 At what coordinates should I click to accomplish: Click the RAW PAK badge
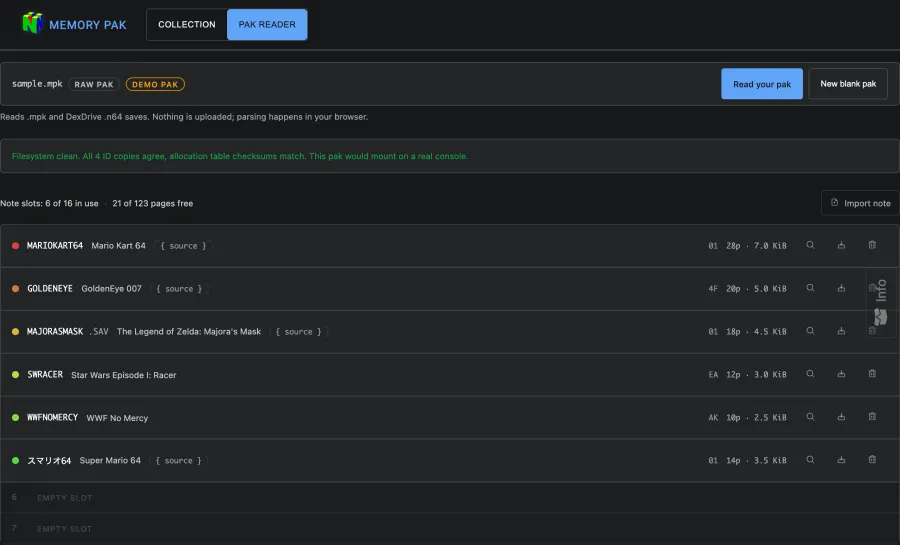94,84
